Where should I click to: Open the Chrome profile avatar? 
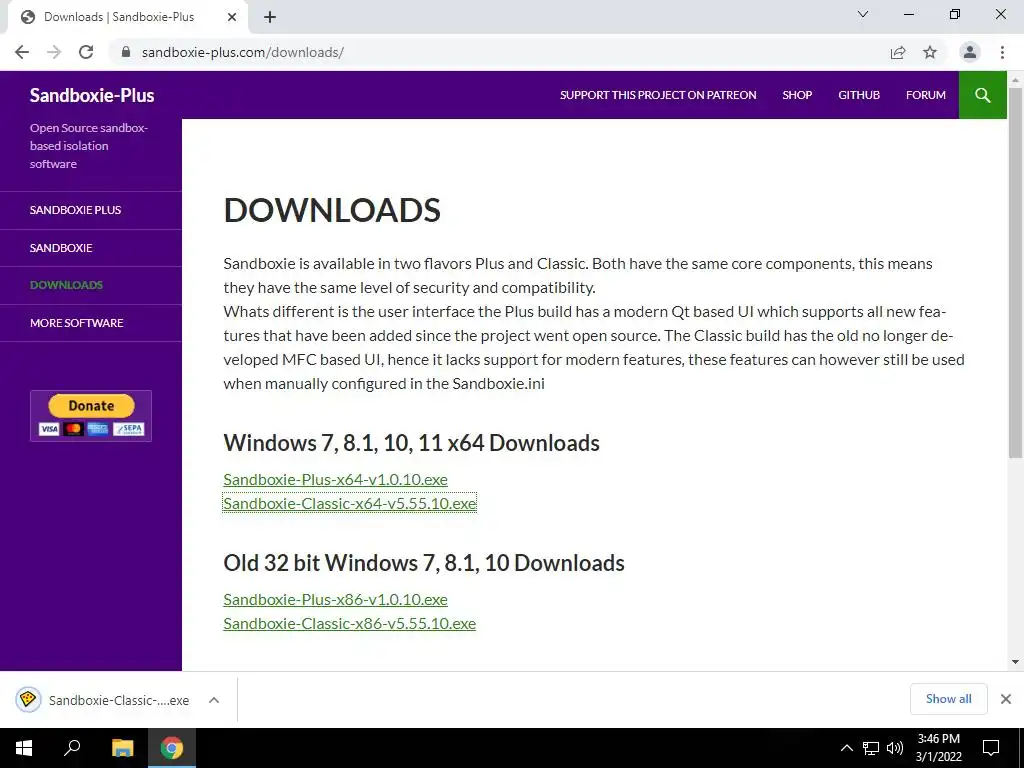click(x=970, y=52)
